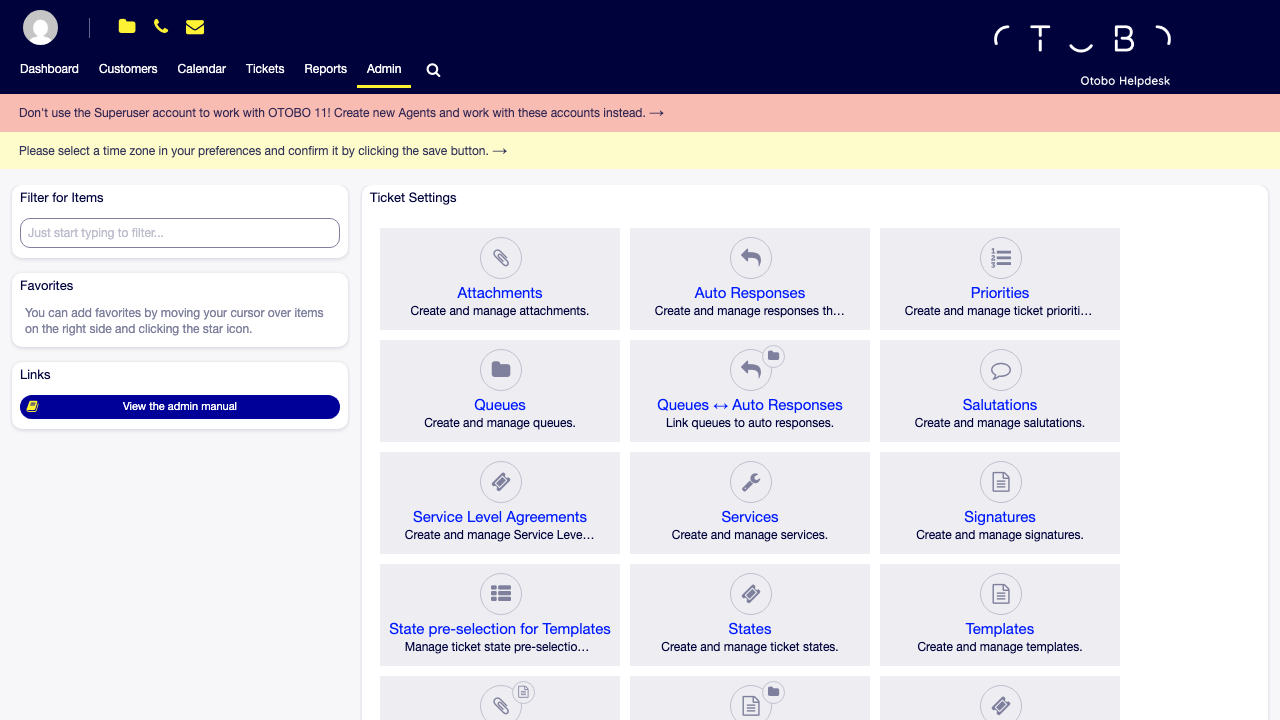This screenshot has width=1280, height=720.
Task: Click the Signatures document icon
Action: click(x=1001, y=482)
